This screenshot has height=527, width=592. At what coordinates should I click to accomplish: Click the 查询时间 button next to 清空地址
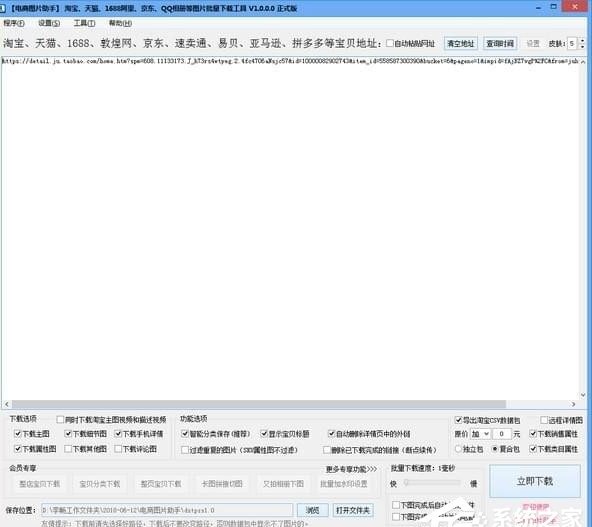coord(500,43)
